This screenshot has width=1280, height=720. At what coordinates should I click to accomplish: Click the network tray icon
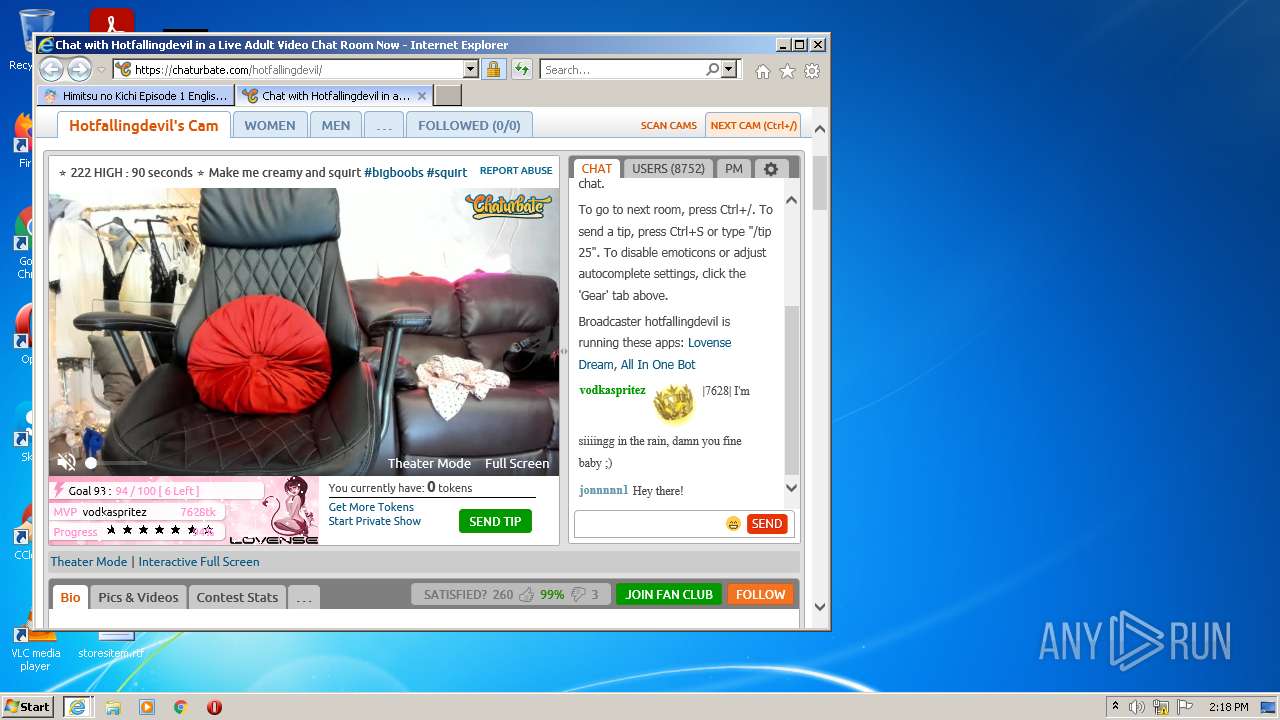1160,707
